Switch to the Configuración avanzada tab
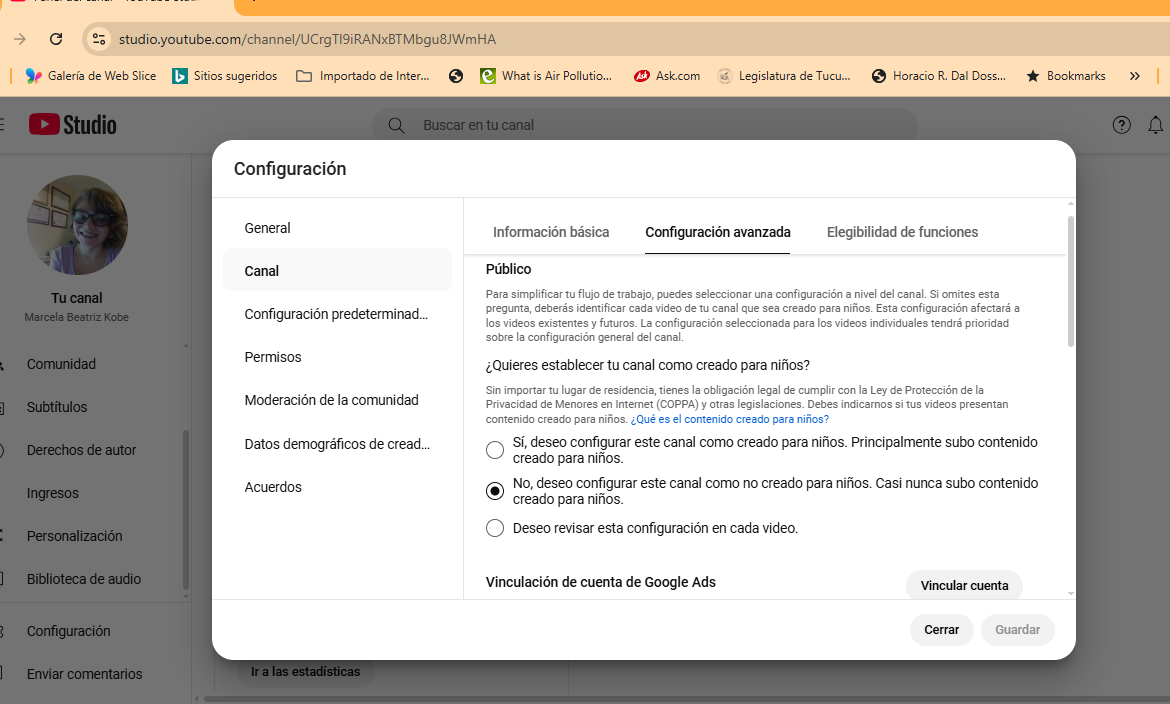The height and width of the screenshot is (704, 1170). 718,232
